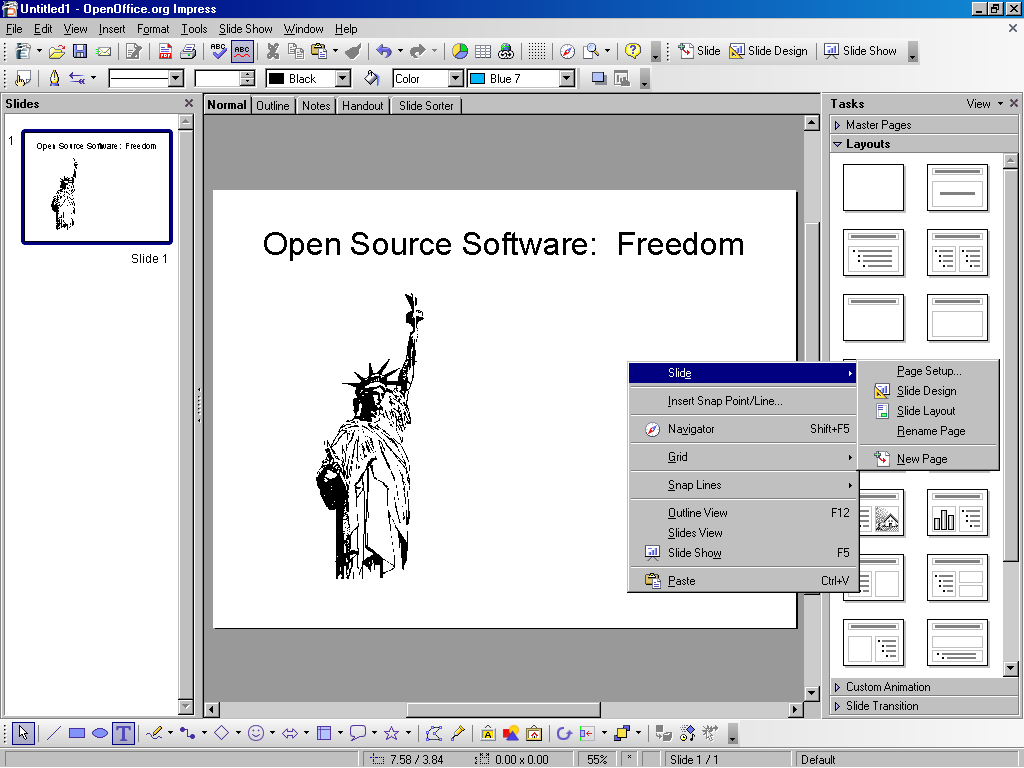This screenshot has width=1024, height=768.
Task: Pick the Line drawing tool
Action: click(54, 733)
